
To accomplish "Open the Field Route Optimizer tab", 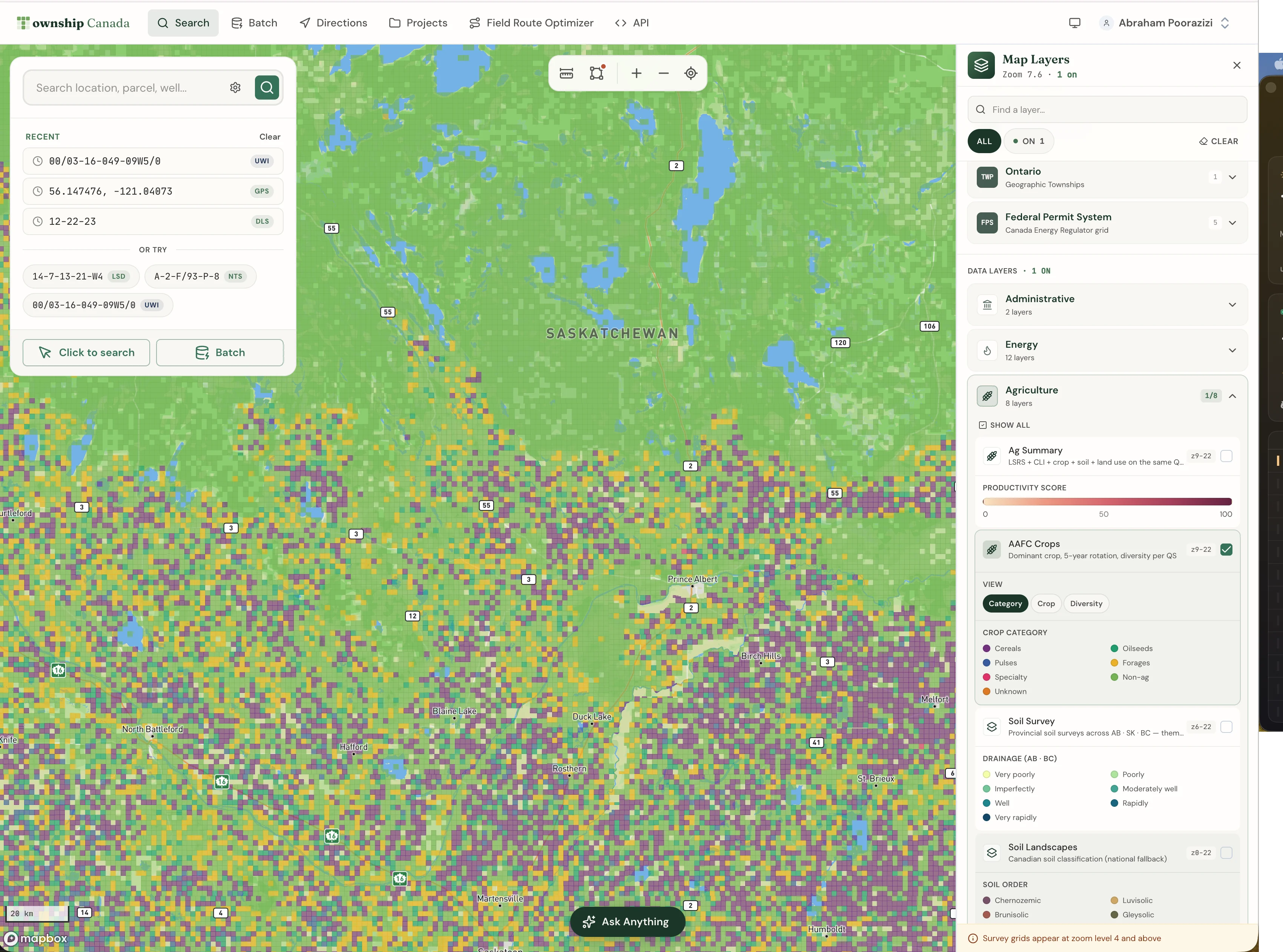I will coord(531,23).
